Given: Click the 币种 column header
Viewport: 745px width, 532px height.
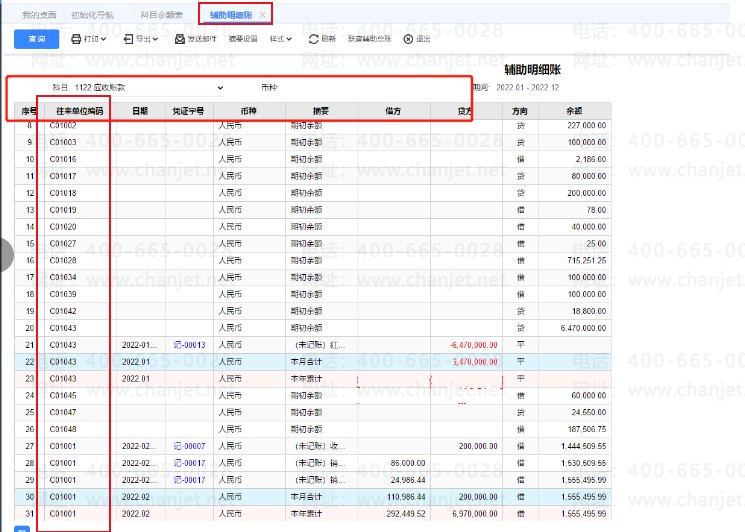Looking at the screenshot, I should pyautogui.click(x=249, y=111).
